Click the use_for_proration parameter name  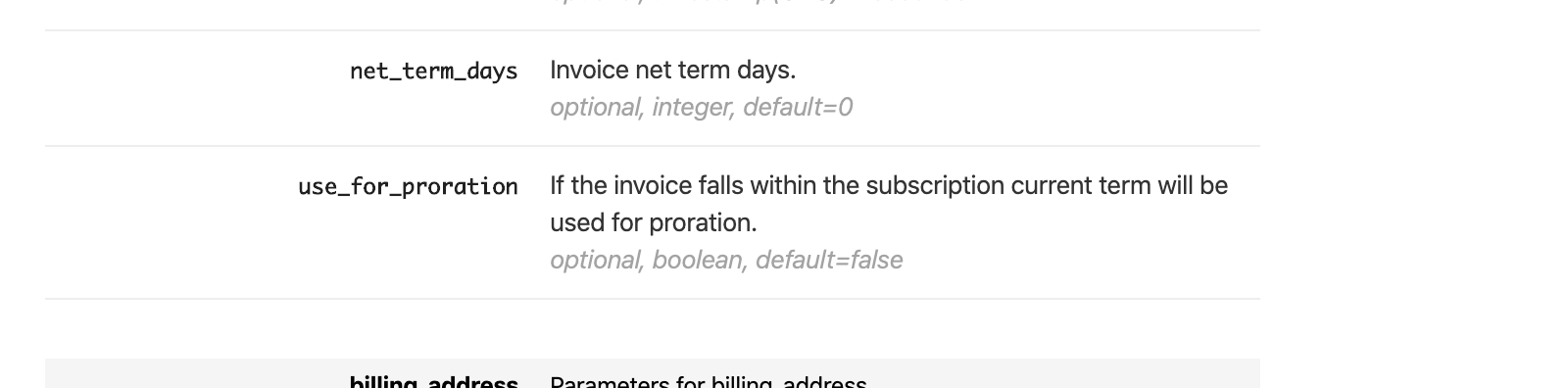(x=409, y=187)
